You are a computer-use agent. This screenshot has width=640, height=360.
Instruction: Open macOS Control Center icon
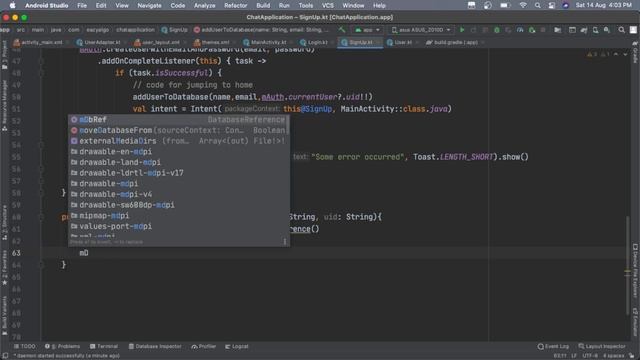click(551, 5)
